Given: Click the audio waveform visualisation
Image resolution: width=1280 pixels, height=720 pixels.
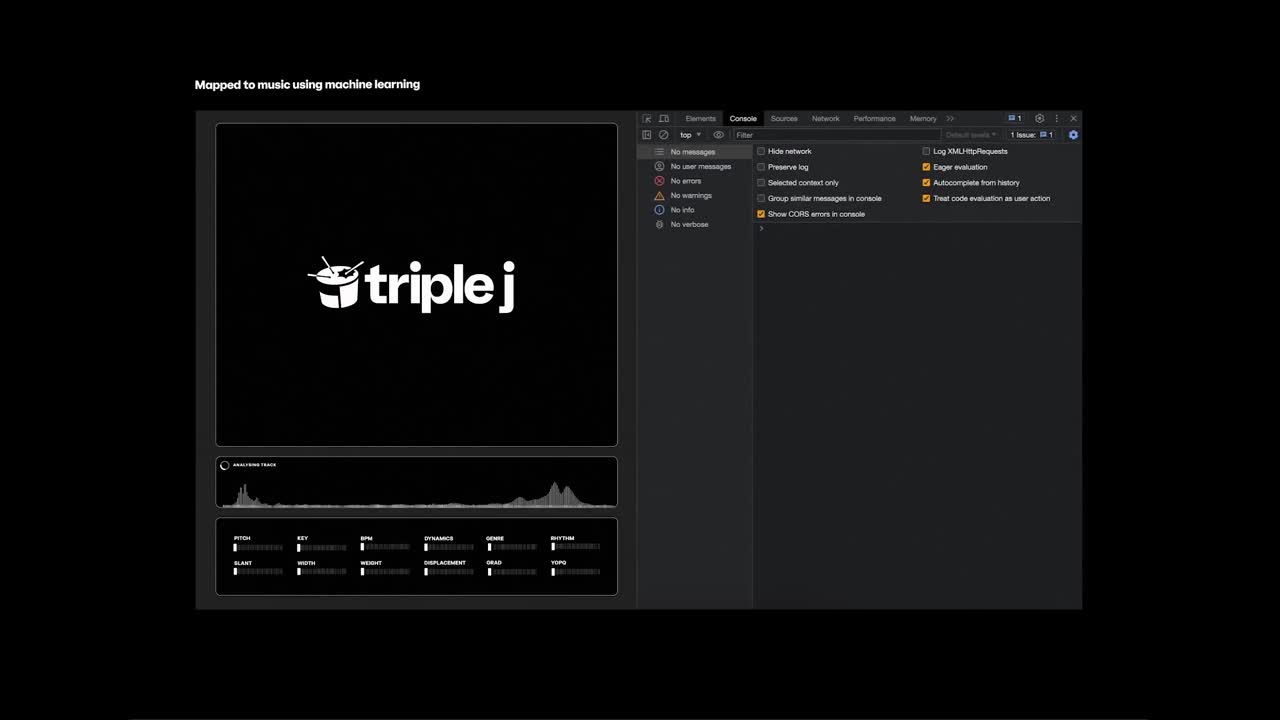Looking at the screenshot, I should click(x=416, y=494).
